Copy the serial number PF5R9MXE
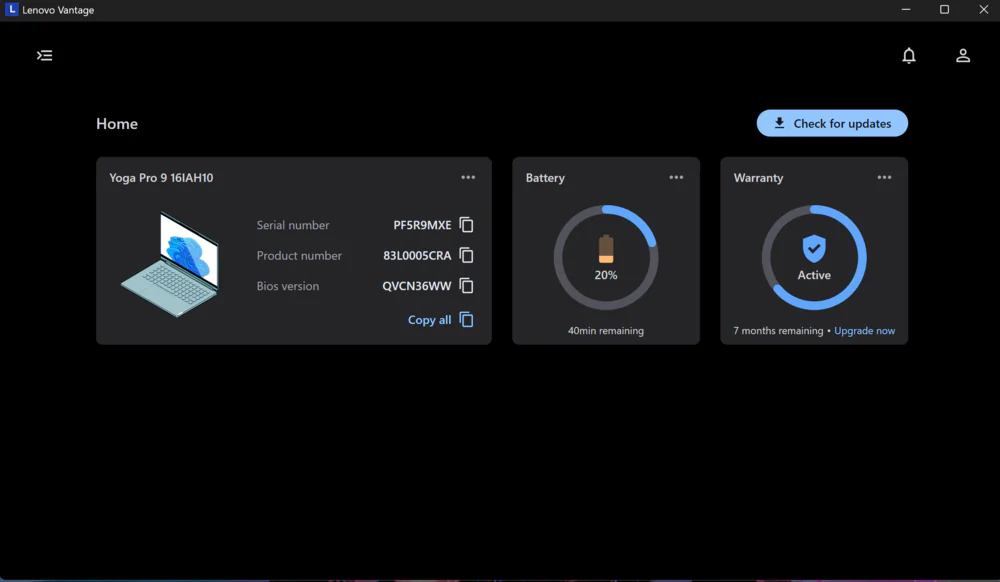 pyautogui.click(x=466, y=225)
